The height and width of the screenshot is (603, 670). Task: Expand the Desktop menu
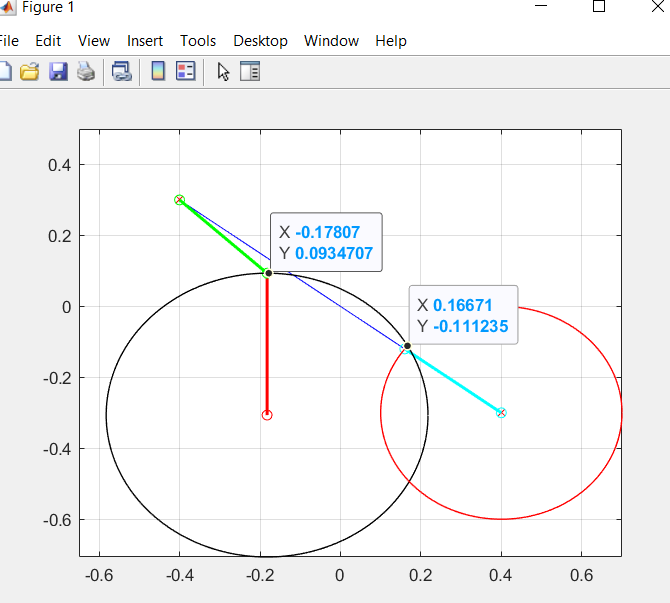[x=260, y=41]
